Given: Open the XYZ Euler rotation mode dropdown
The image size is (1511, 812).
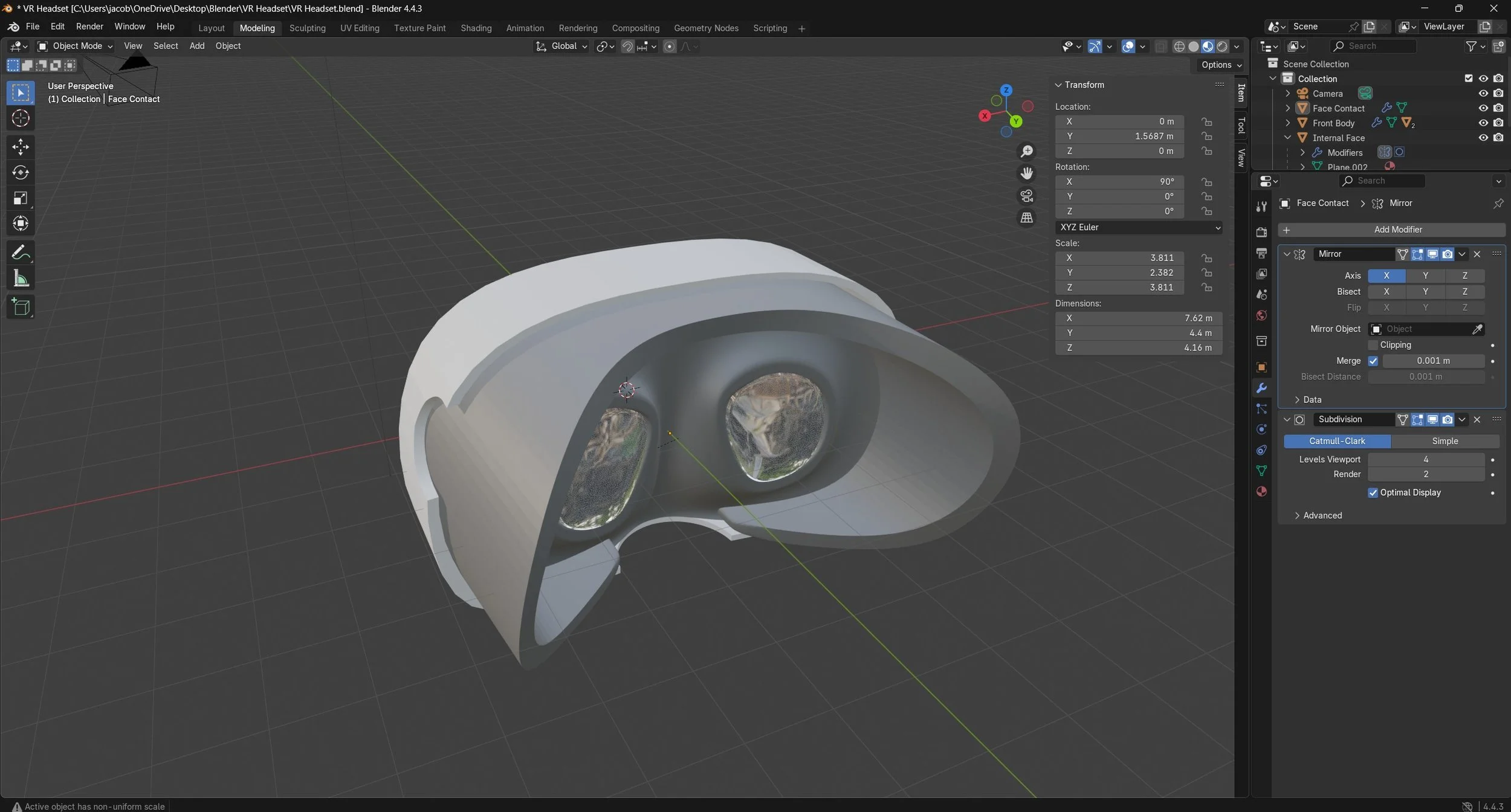Looking at the screenshot, I should [1140, 227].
